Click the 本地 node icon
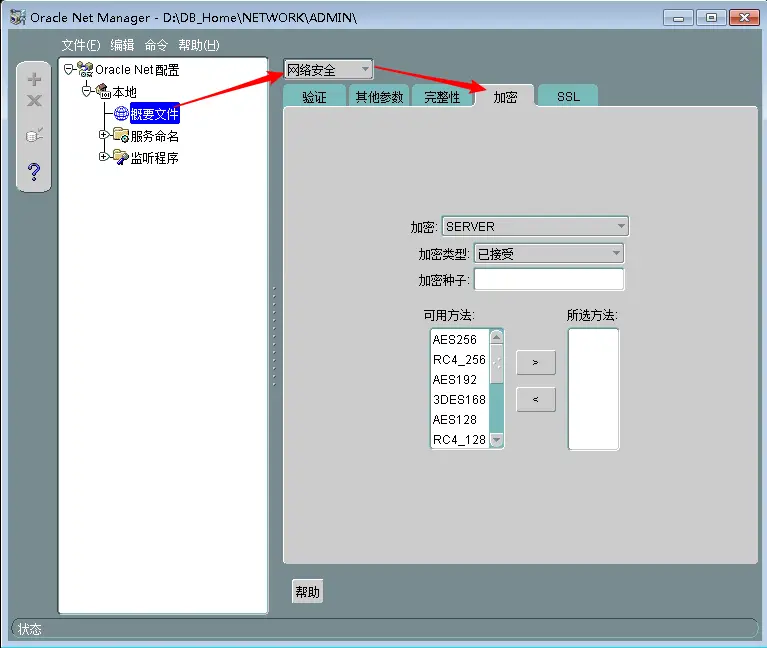Screen dimensions: 767x648 103,91
